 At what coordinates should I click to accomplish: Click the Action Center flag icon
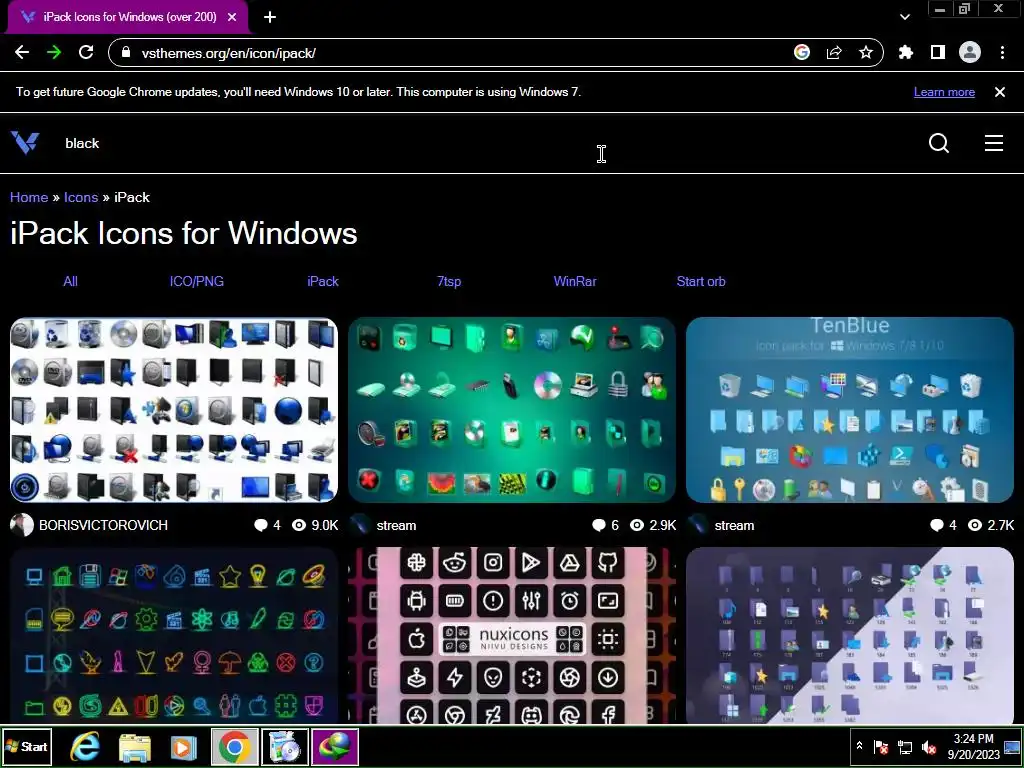(x=881, y=747)
